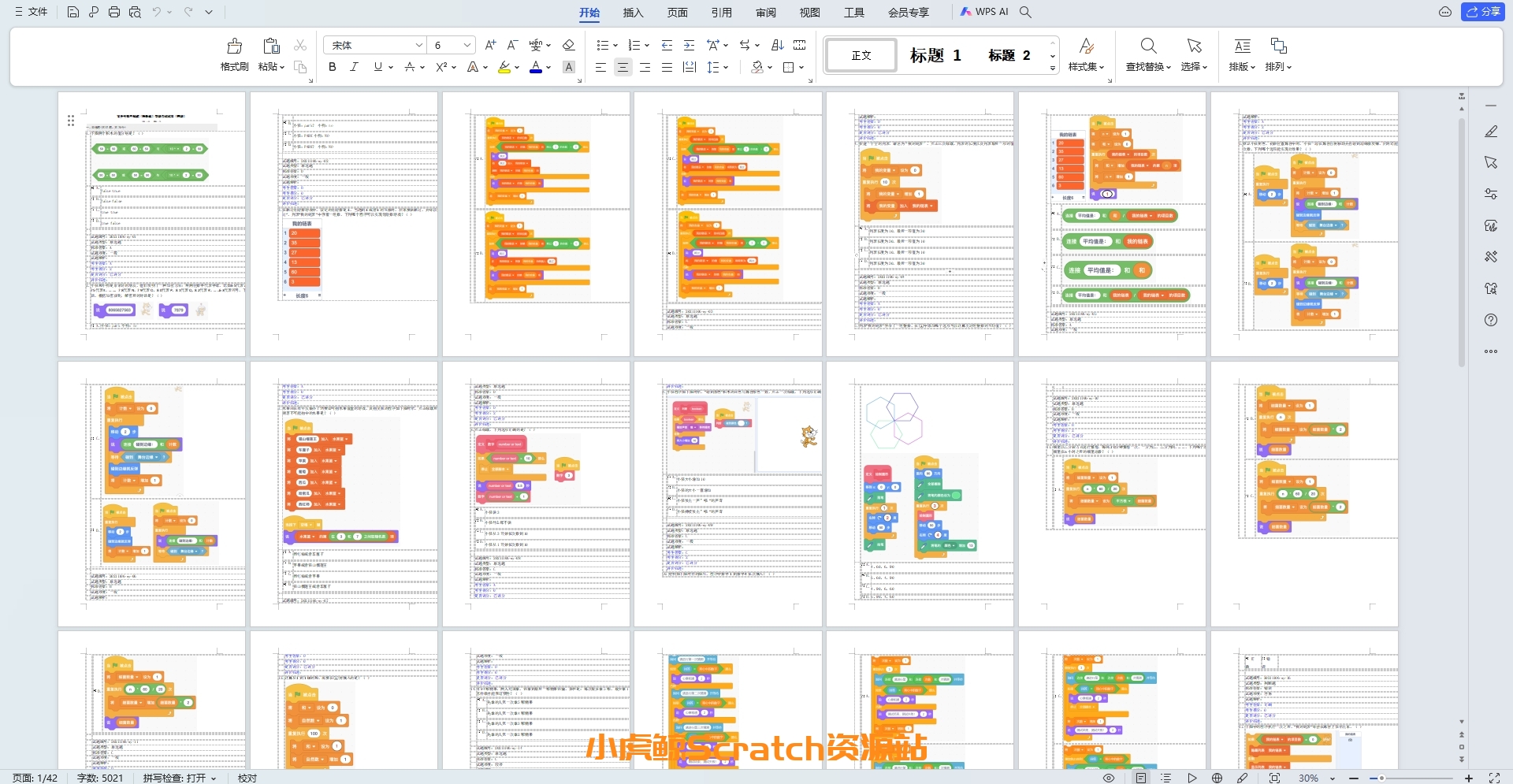Image resolution: width=1513 pixels, height=784 pixels.
Task: Click the 校对 (Proofread) status bar button
Action: 247,778
